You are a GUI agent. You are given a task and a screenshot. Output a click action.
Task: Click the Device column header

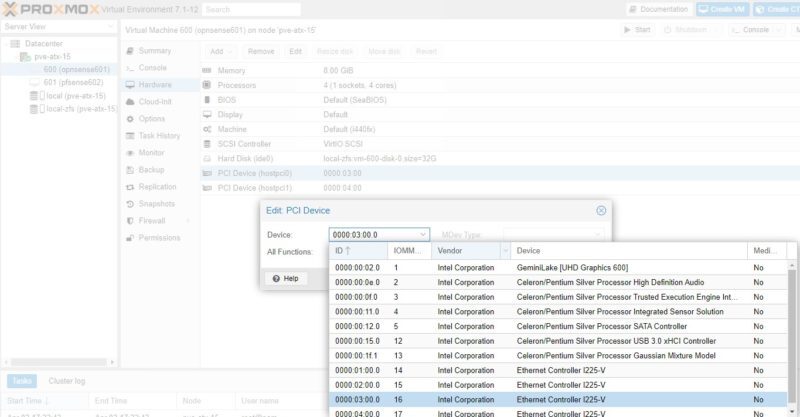pyautogui.click(x=629, y=251)
